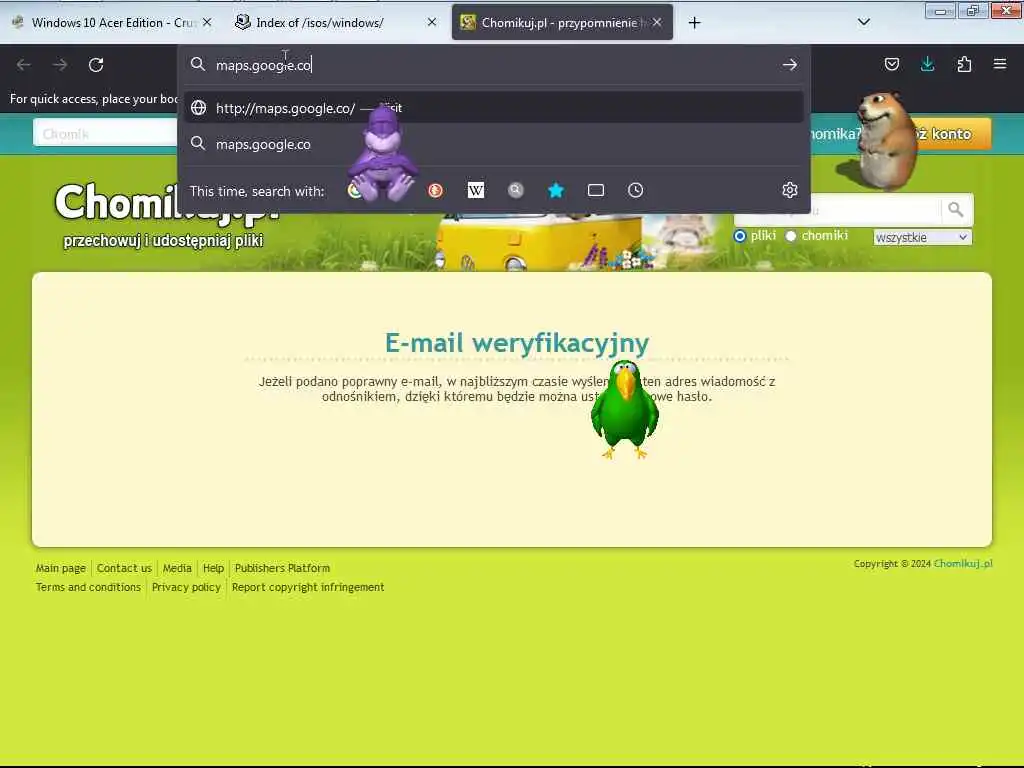Screen dimensions: 1024x768
Task: Search with gray magnifier engine
Action: (x=516, y=190)
